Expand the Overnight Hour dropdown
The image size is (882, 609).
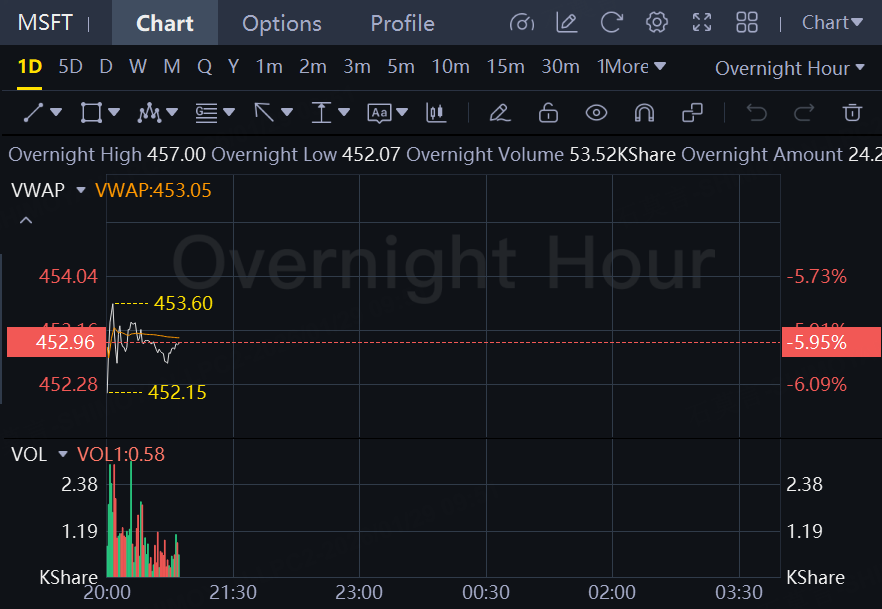coord(789,68)
